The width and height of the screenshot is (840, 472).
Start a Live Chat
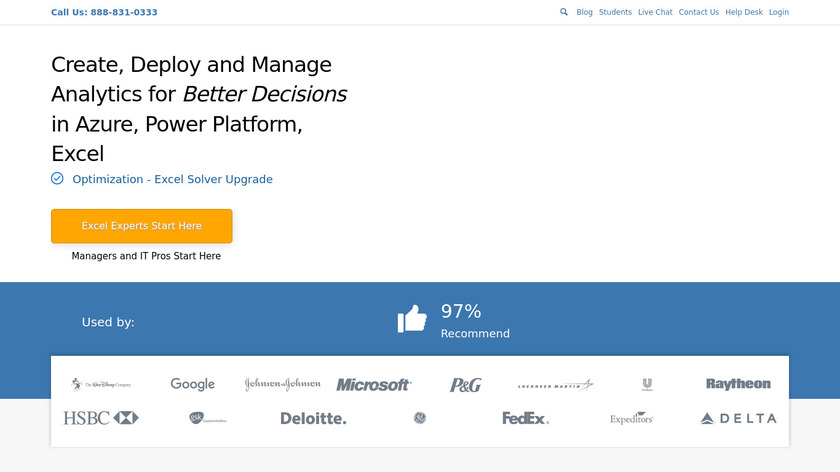coord(655,12)
